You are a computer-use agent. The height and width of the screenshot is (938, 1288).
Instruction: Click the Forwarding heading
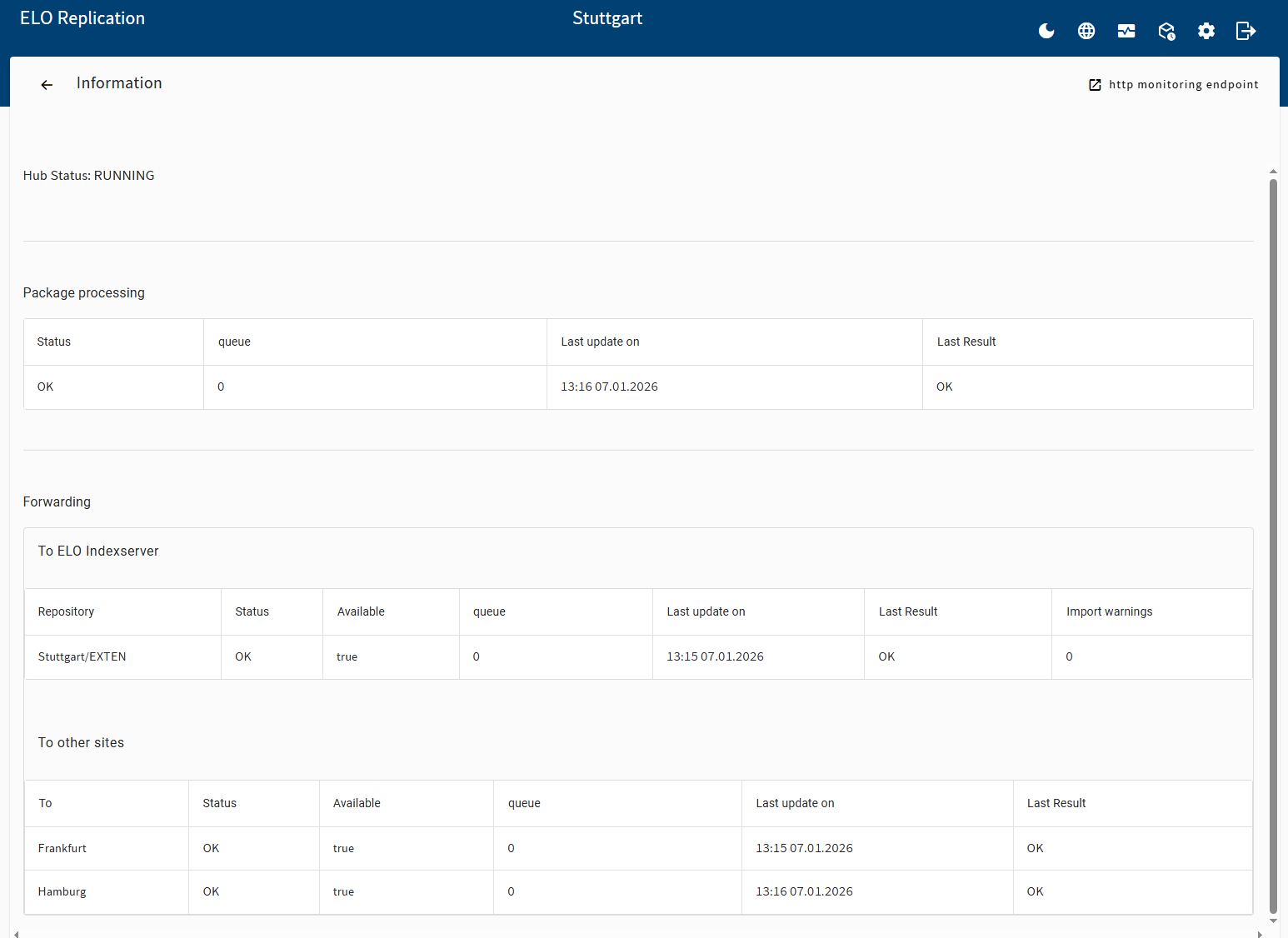(57, 502)
